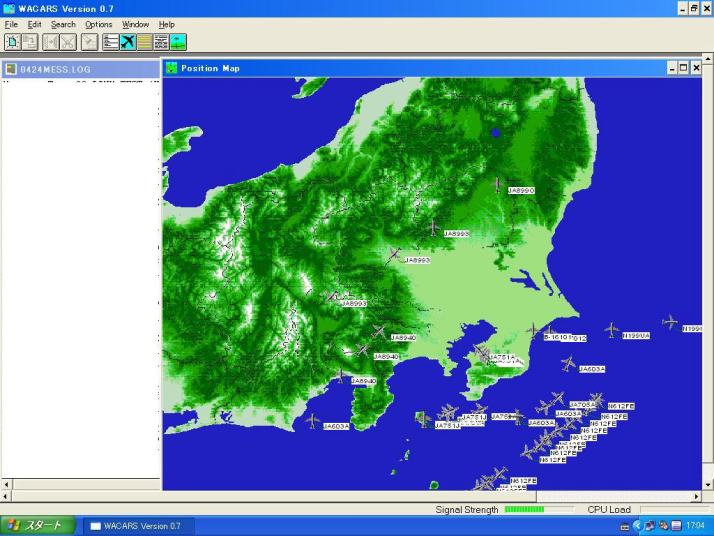
Task: Select the 0424MESS.LOG window title bar
Action: (x=80, y=69)
